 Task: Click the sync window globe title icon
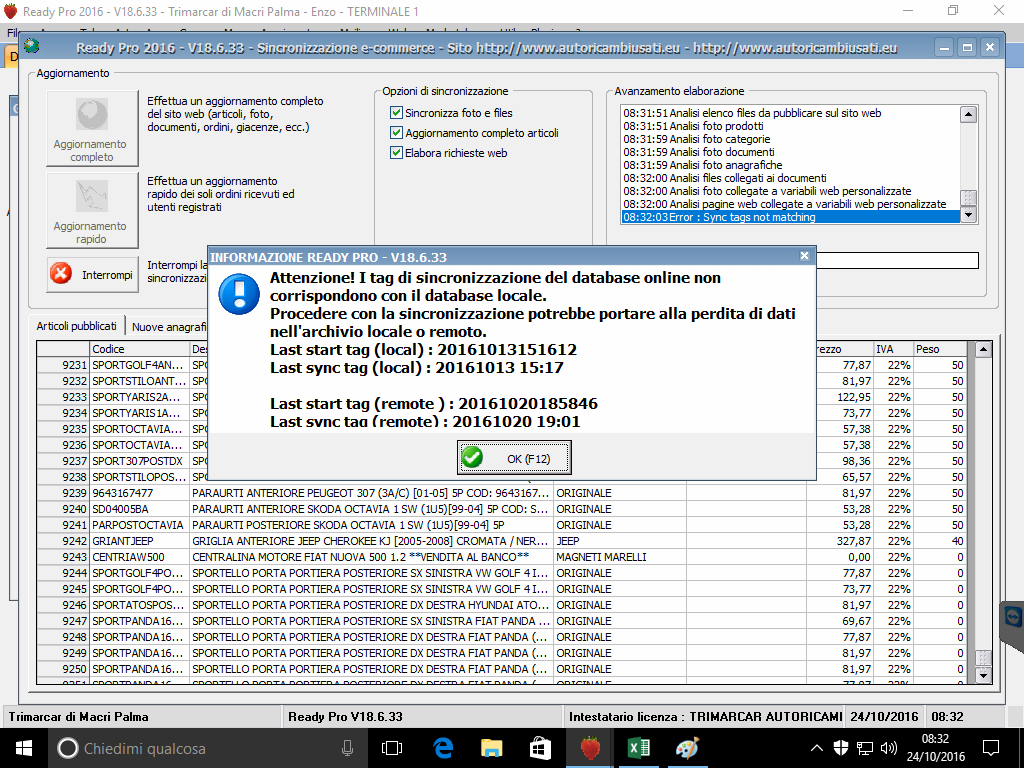31,47
